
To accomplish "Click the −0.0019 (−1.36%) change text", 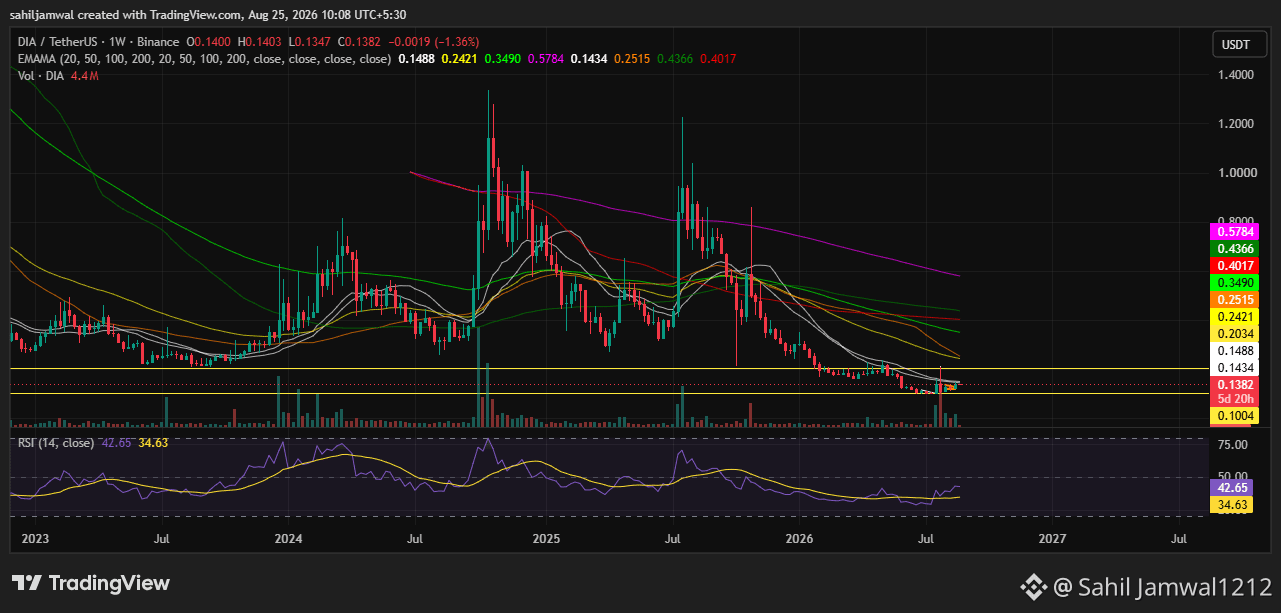I will (x=433, y=42).
